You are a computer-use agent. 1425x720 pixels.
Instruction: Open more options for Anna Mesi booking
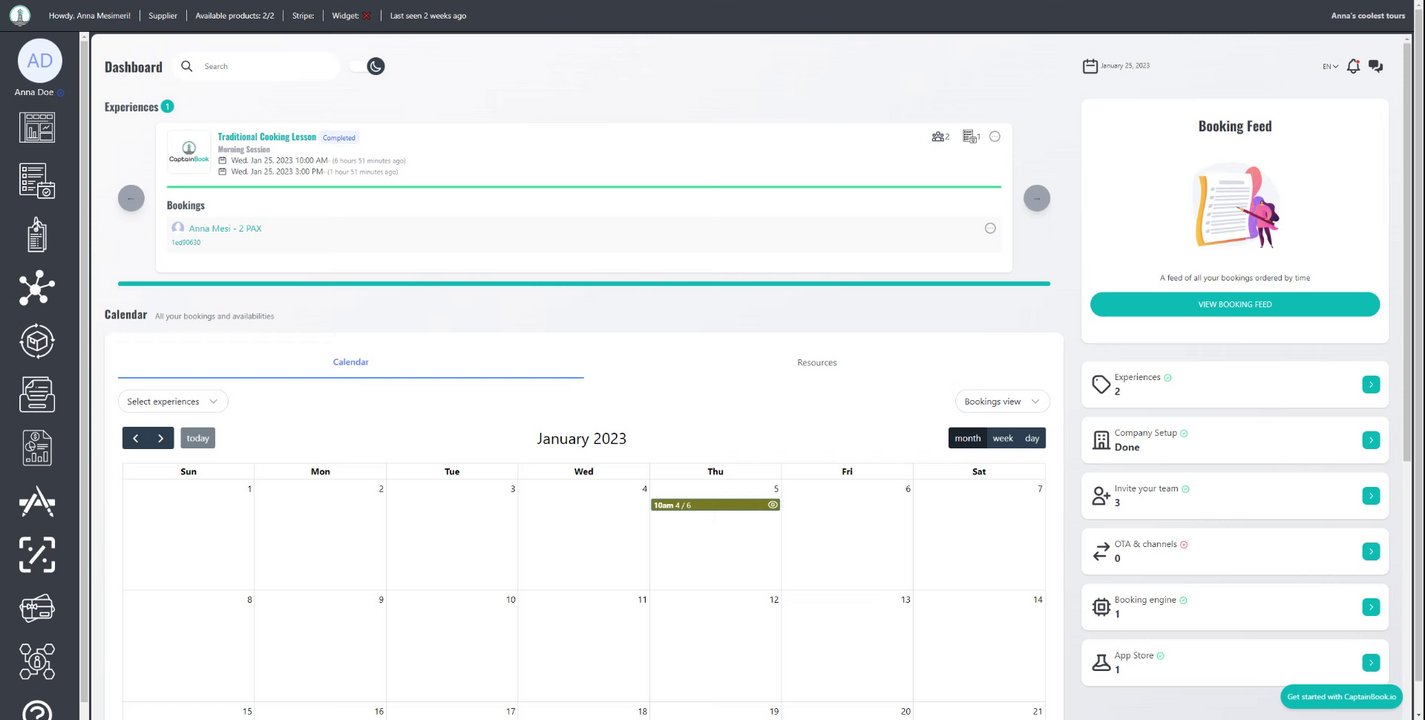(x=990, y=228)
